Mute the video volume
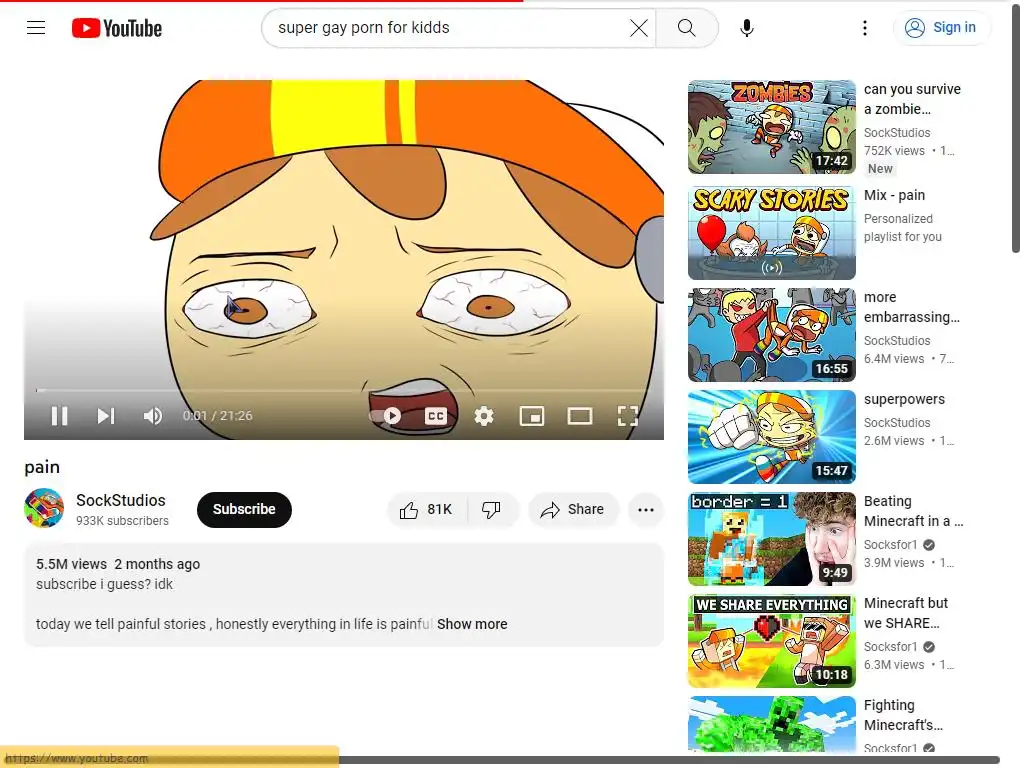 tap(153, 416)
